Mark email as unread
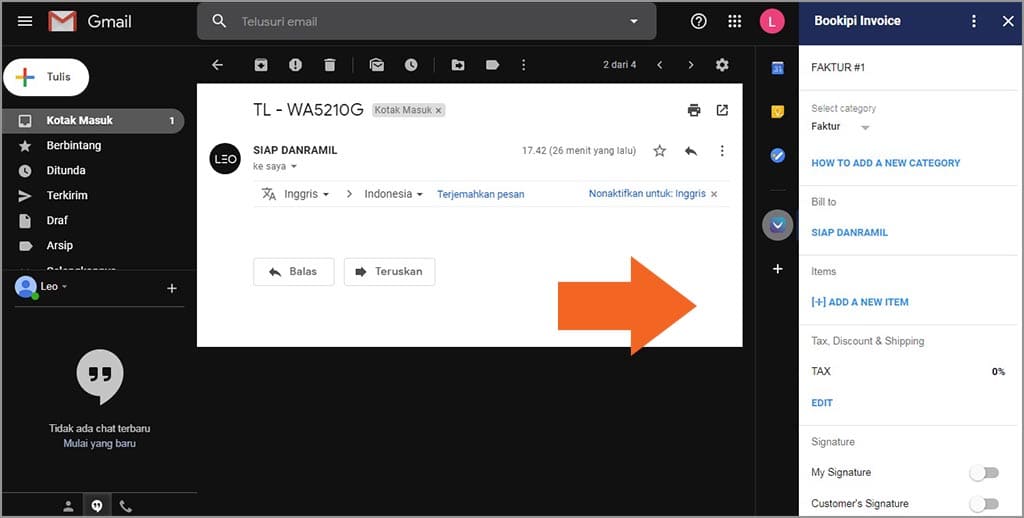Viewport: 1024px width, 518px height. pos(377,65)
